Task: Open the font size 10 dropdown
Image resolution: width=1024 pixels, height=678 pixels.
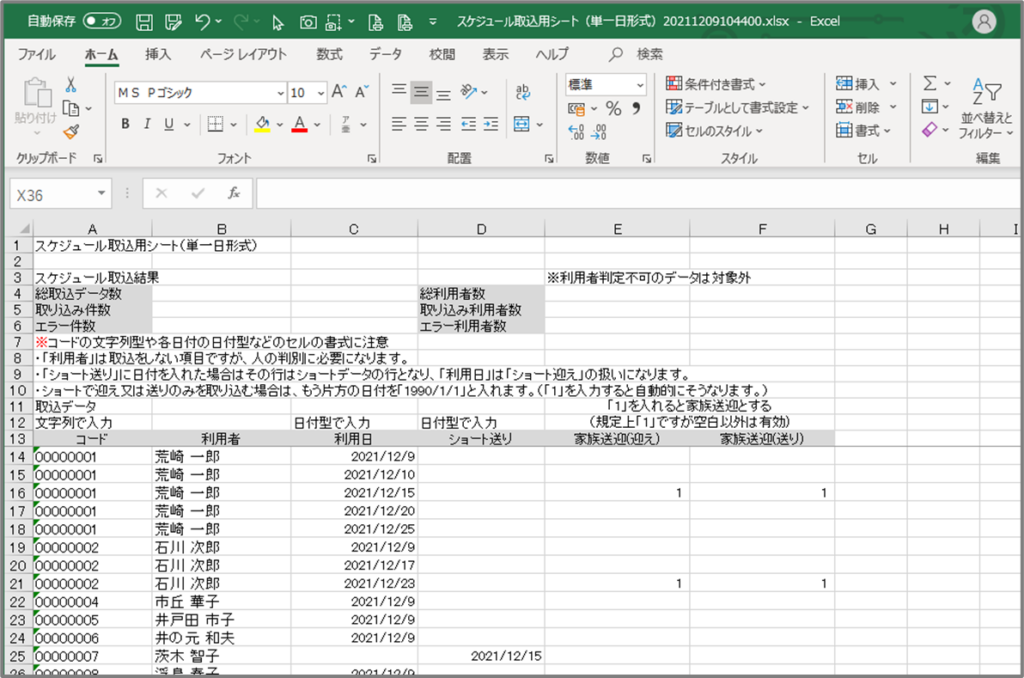Action: click(x=321, y=93)
